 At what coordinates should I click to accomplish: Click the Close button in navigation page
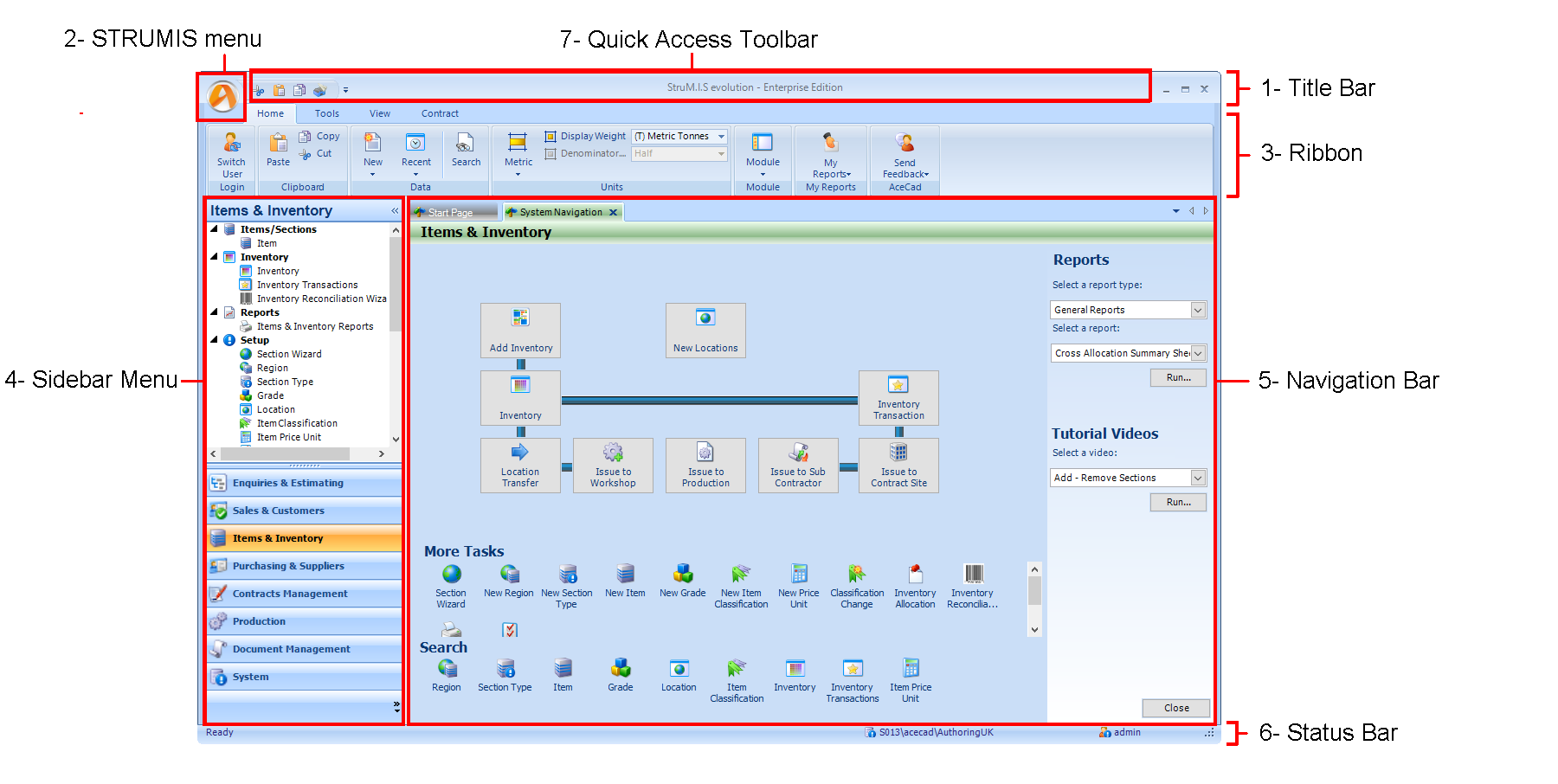(1176, 708)
